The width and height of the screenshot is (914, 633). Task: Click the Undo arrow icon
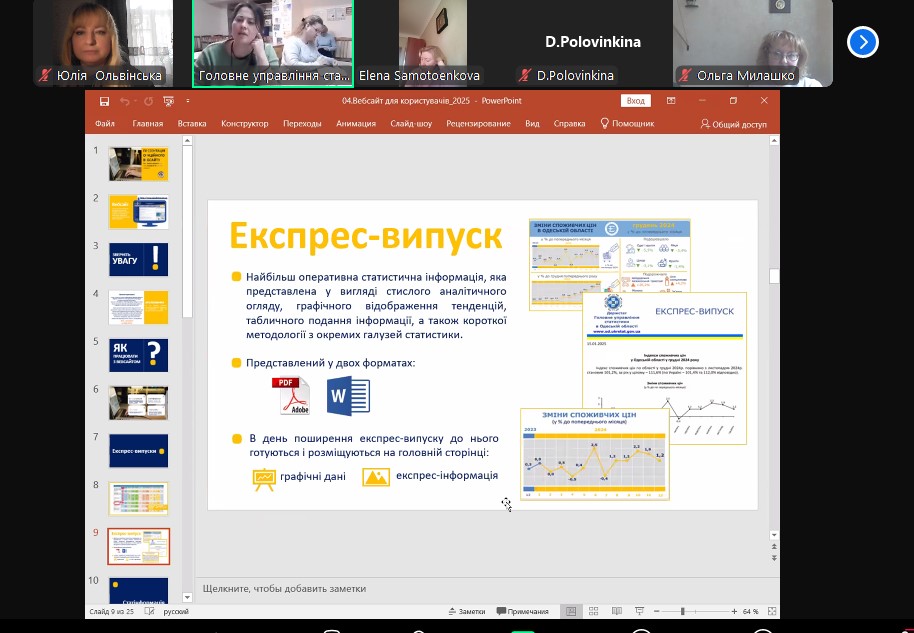(124, 101)
